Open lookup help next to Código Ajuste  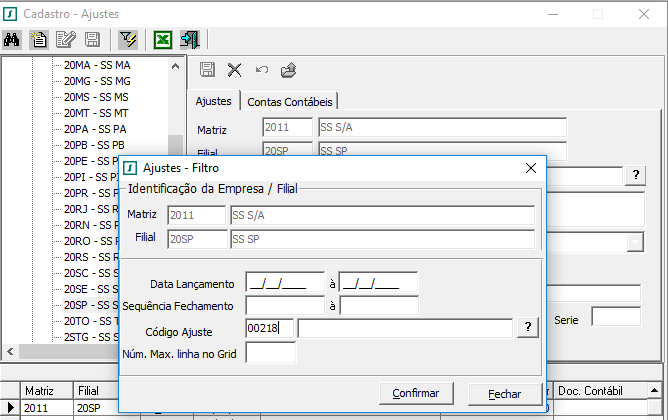point(527,328)
